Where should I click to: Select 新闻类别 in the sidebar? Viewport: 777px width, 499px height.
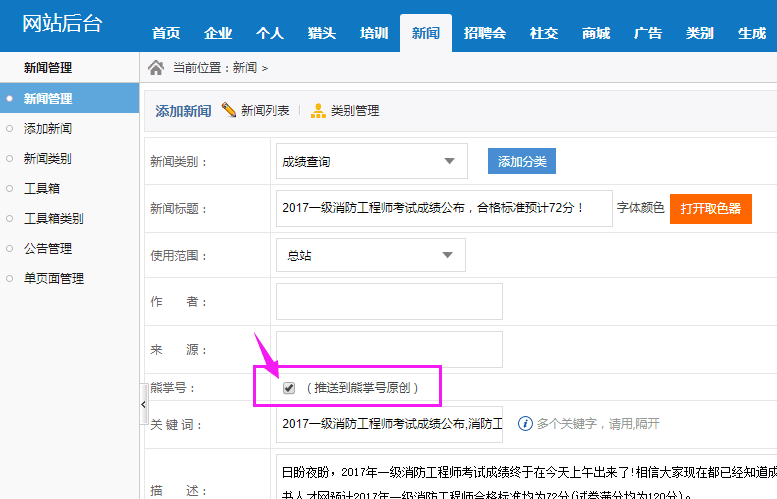(x=48, y=159)
